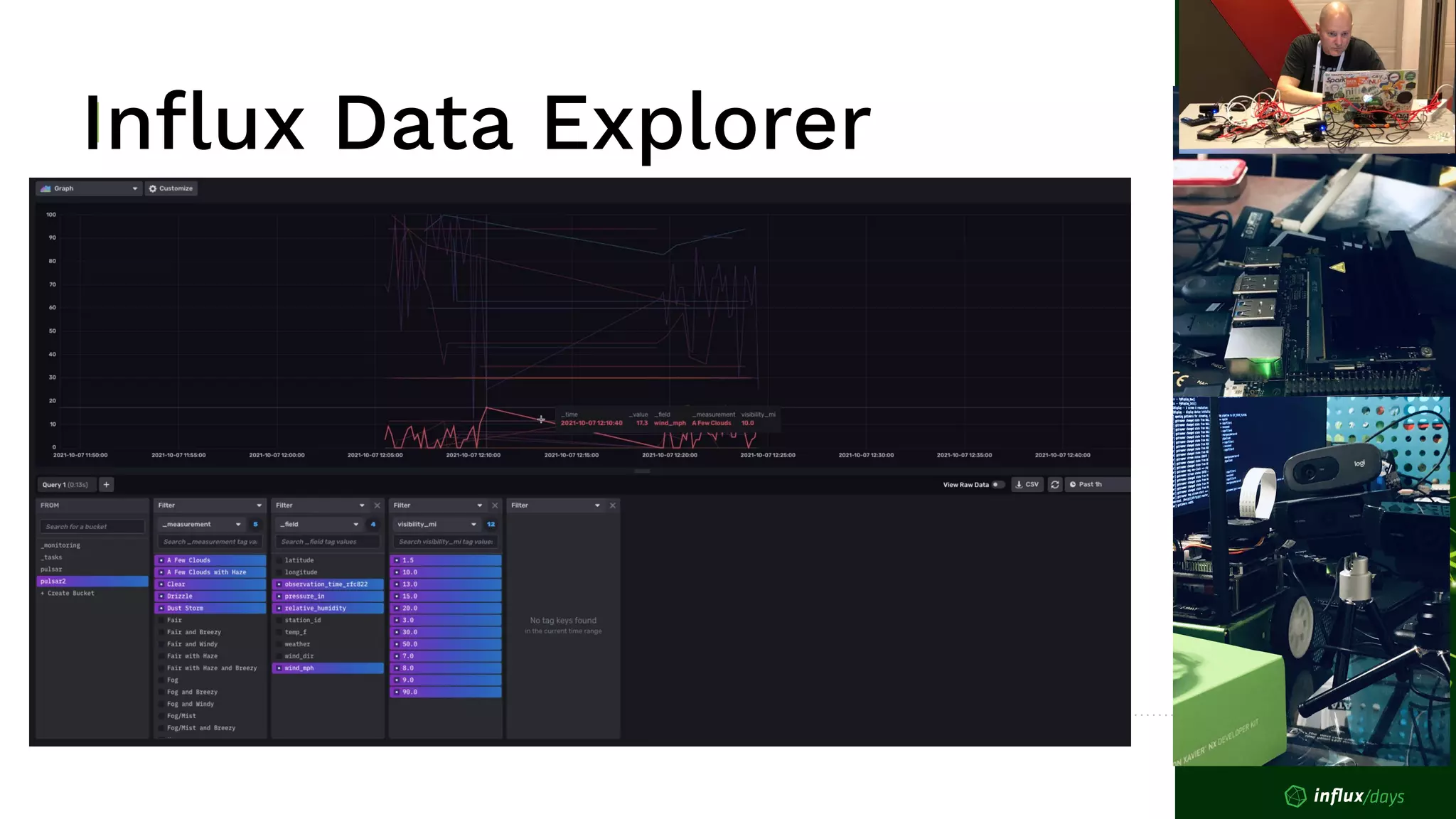Click the Create Bucket link
The width and height of the screenshot is (1456, 819).
tap(68, 594)
